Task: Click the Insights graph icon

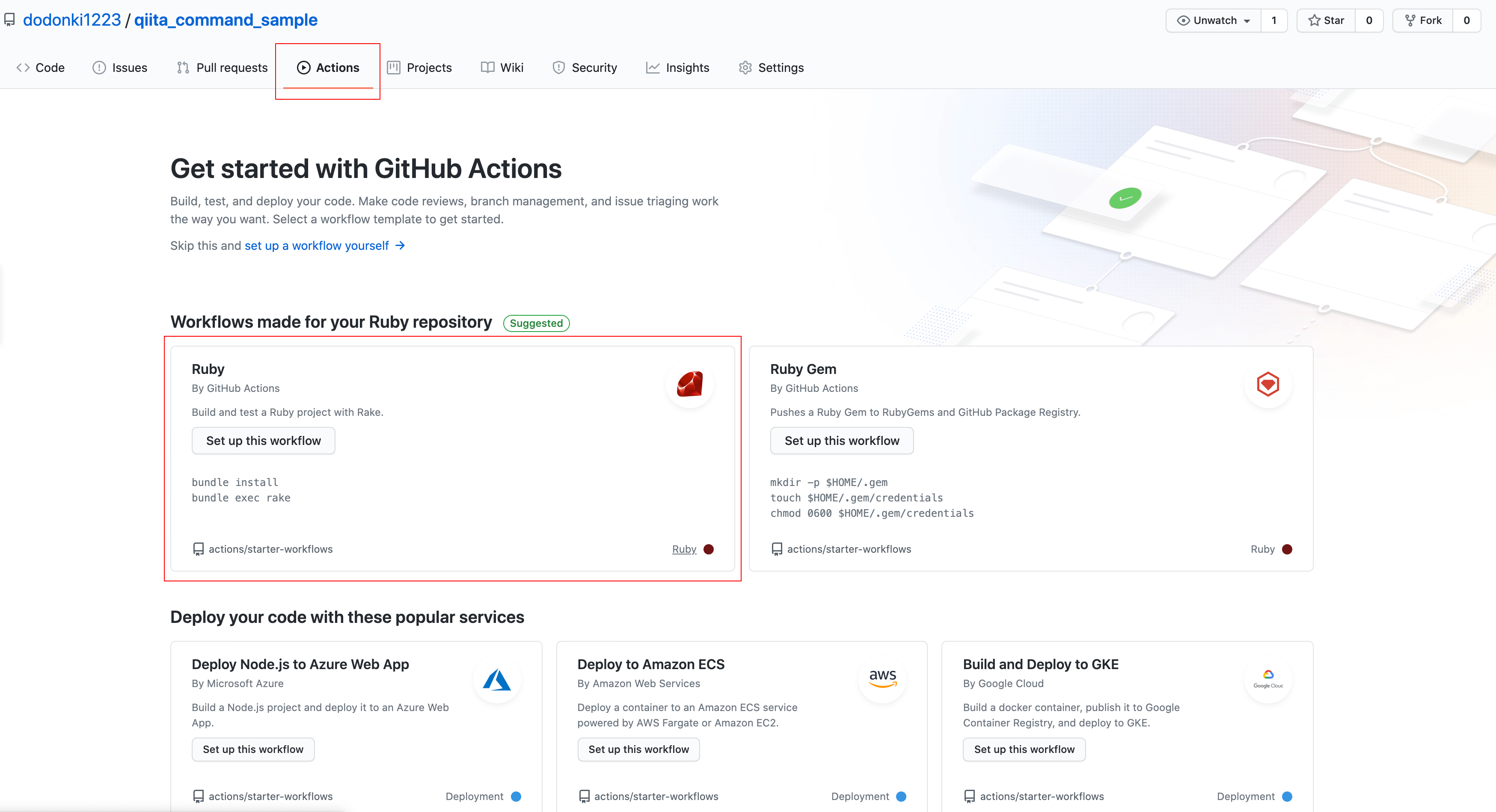Action: [x=653, y=68]
